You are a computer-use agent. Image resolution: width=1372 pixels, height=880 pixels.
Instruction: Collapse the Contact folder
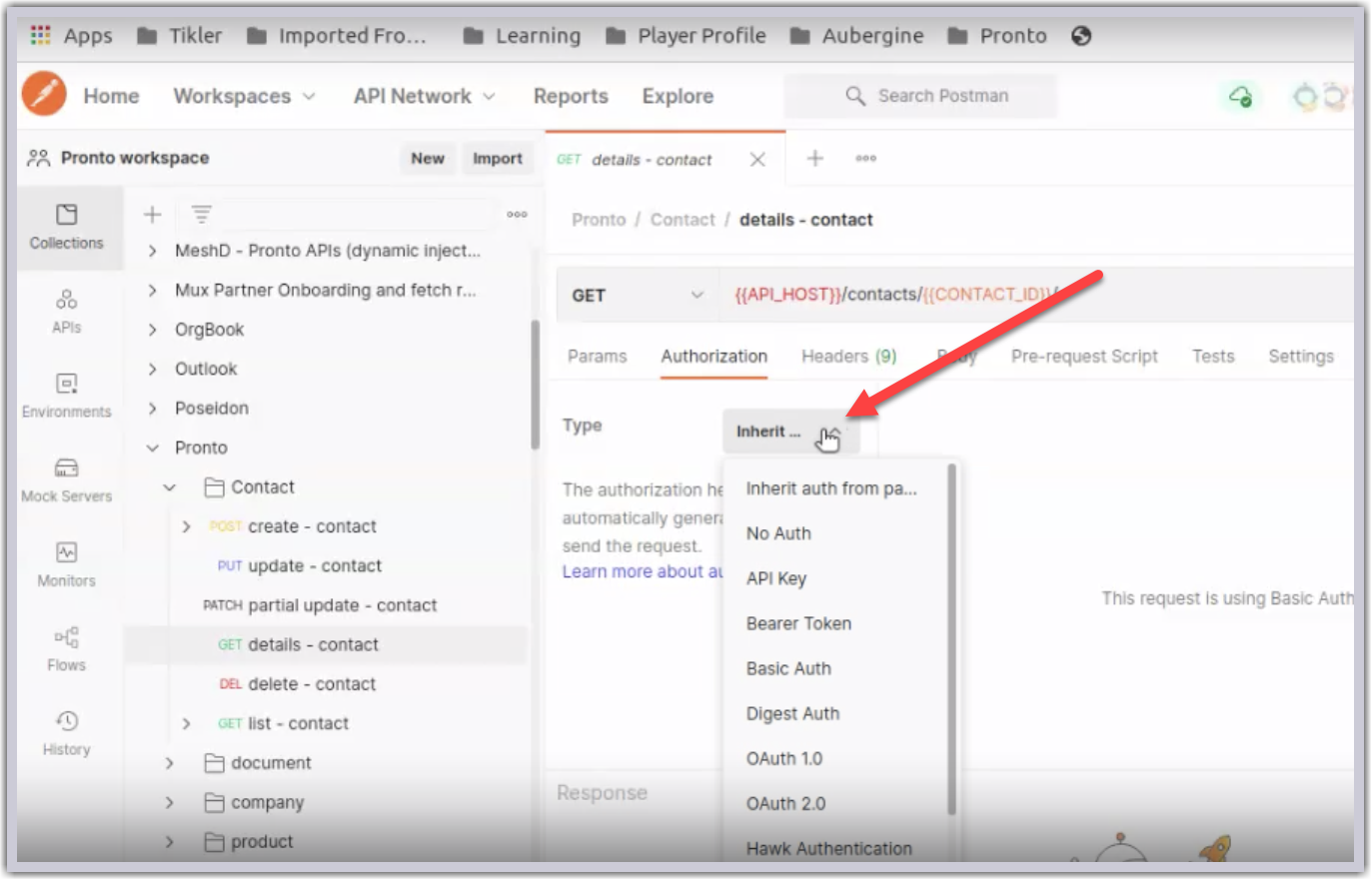pyautogui.click(x=170, y=486)
